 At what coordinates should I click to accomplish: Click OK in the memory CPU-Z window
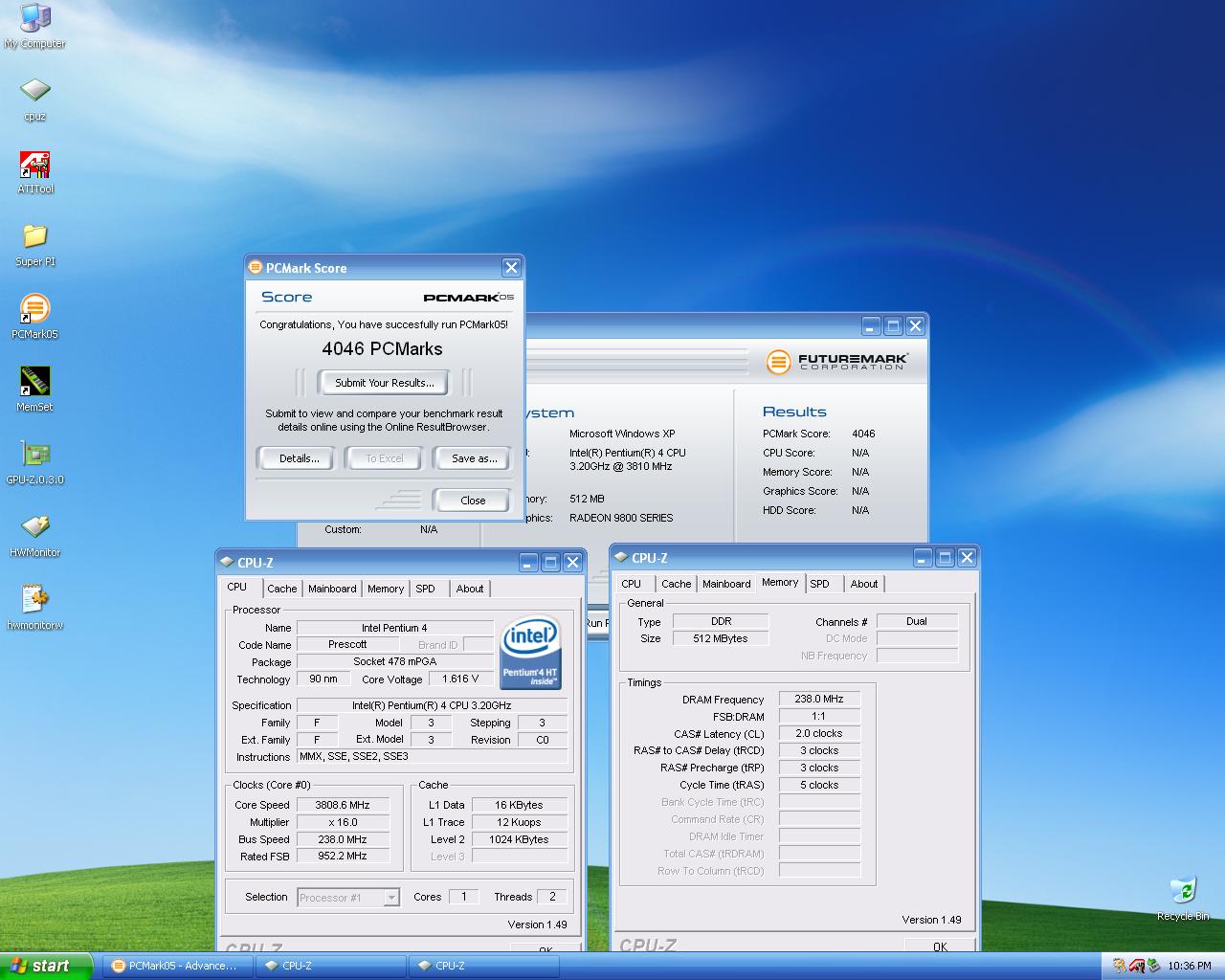pos(940,946)
